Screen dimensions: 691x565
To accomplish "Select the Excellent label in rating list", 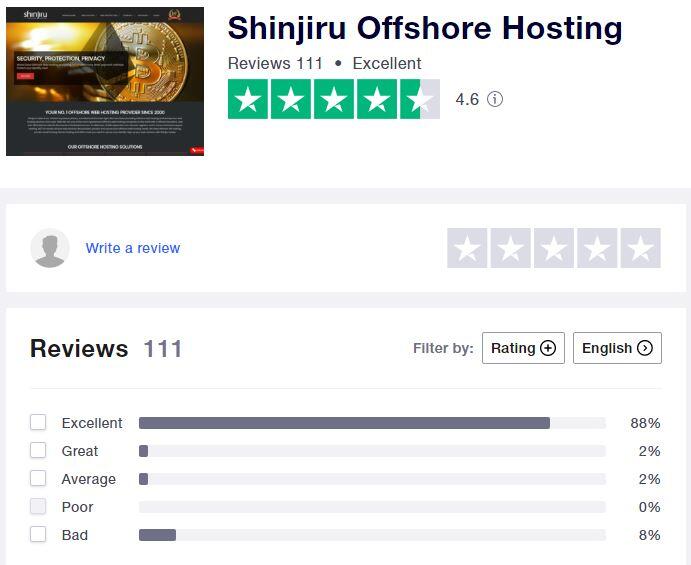I will [92, 423].
